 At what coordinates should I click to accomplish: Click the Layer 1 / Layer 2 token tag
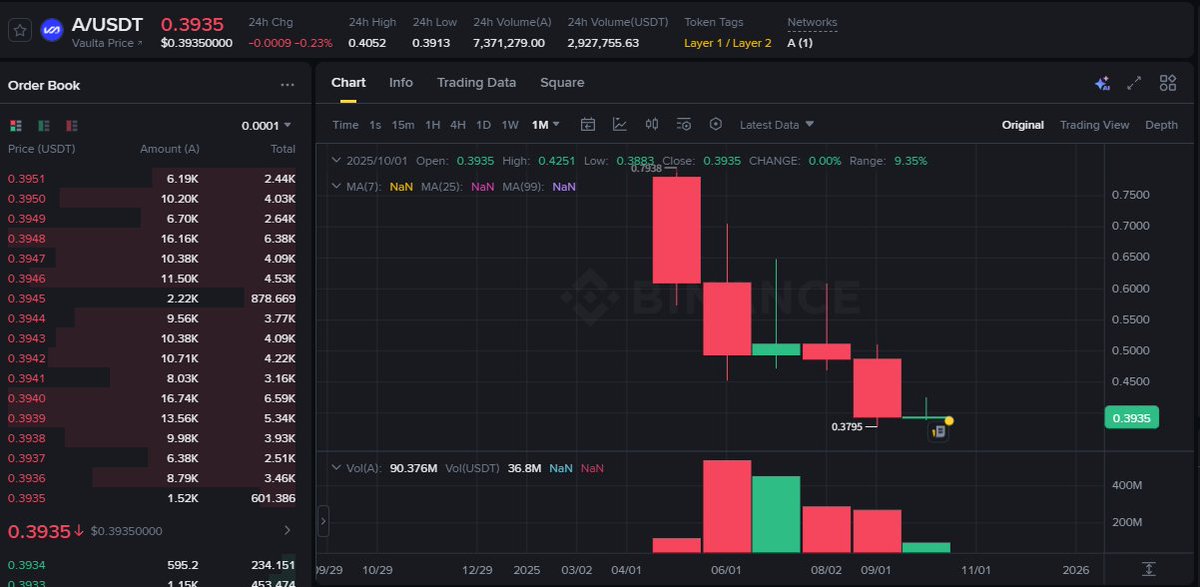pyautogui.click(x=728, y=43)
